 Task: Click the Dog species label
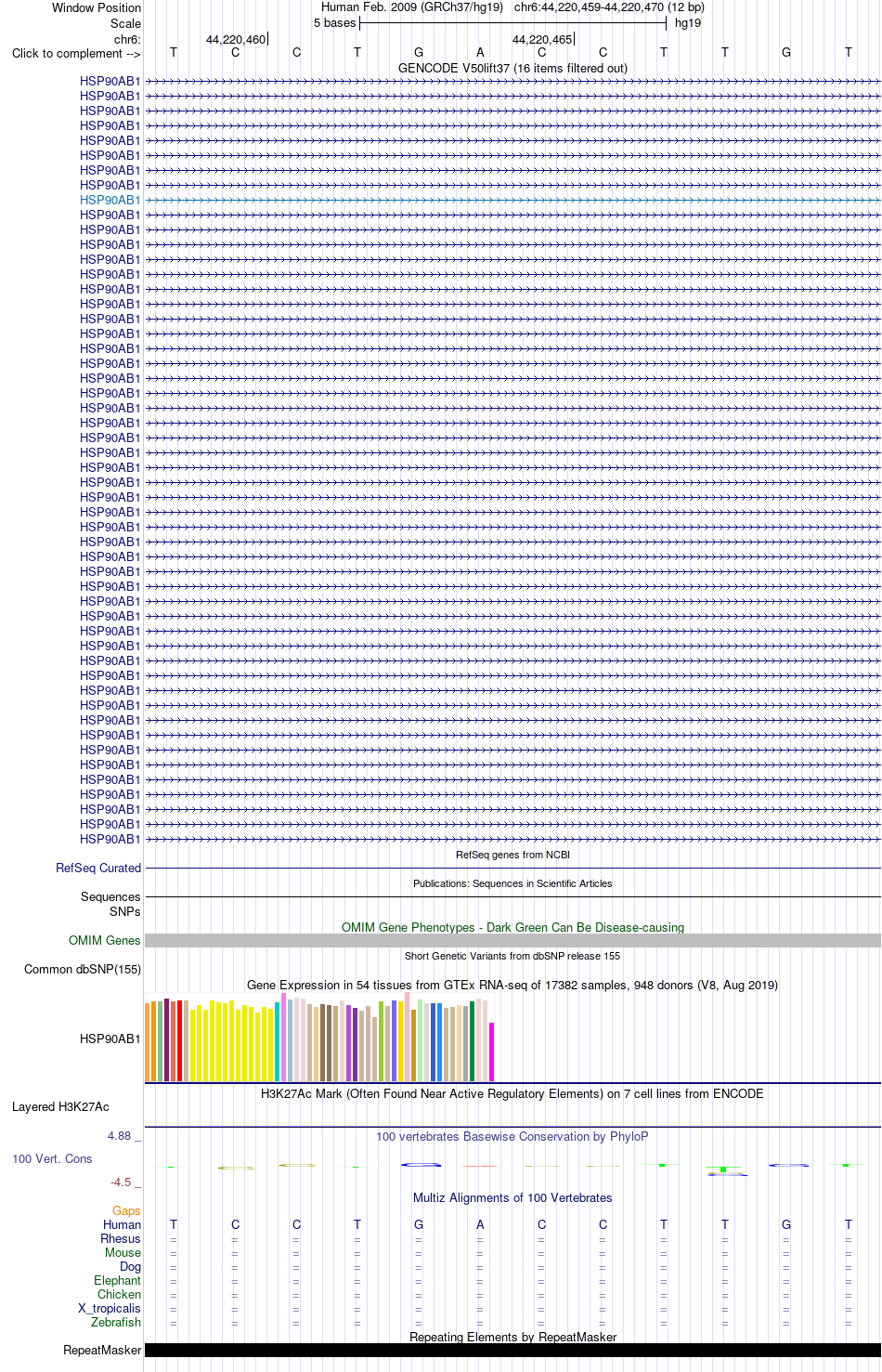coord(130,1266)
